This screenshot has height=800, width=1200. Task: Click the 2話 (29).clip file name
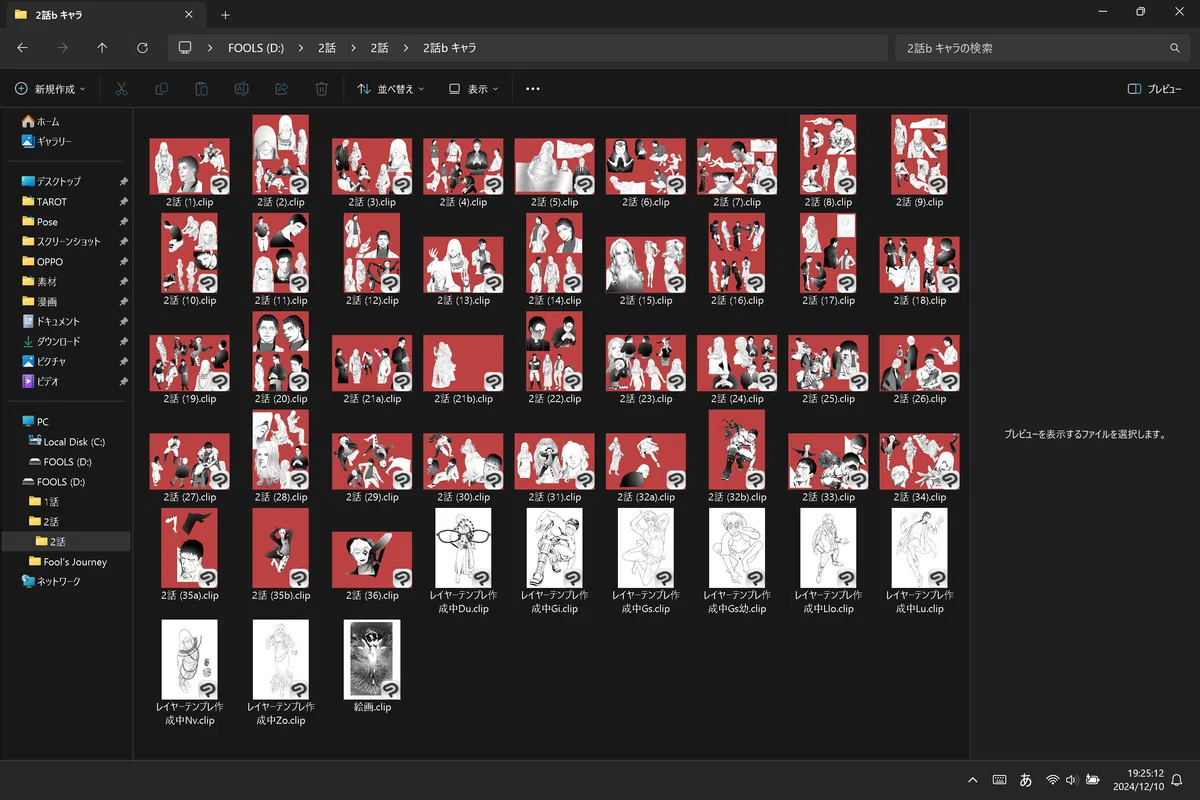372,497
